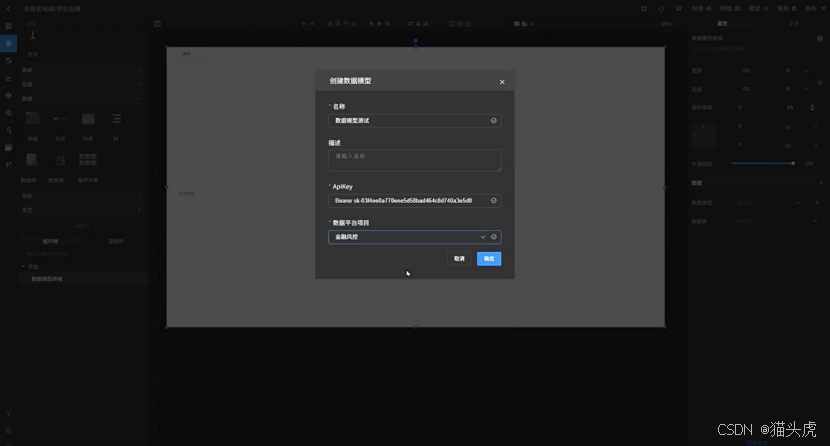Click the redo icon in toolbar
Image resolution: width=830 pixels, height=446 pixels.
(x=312, y=24)
